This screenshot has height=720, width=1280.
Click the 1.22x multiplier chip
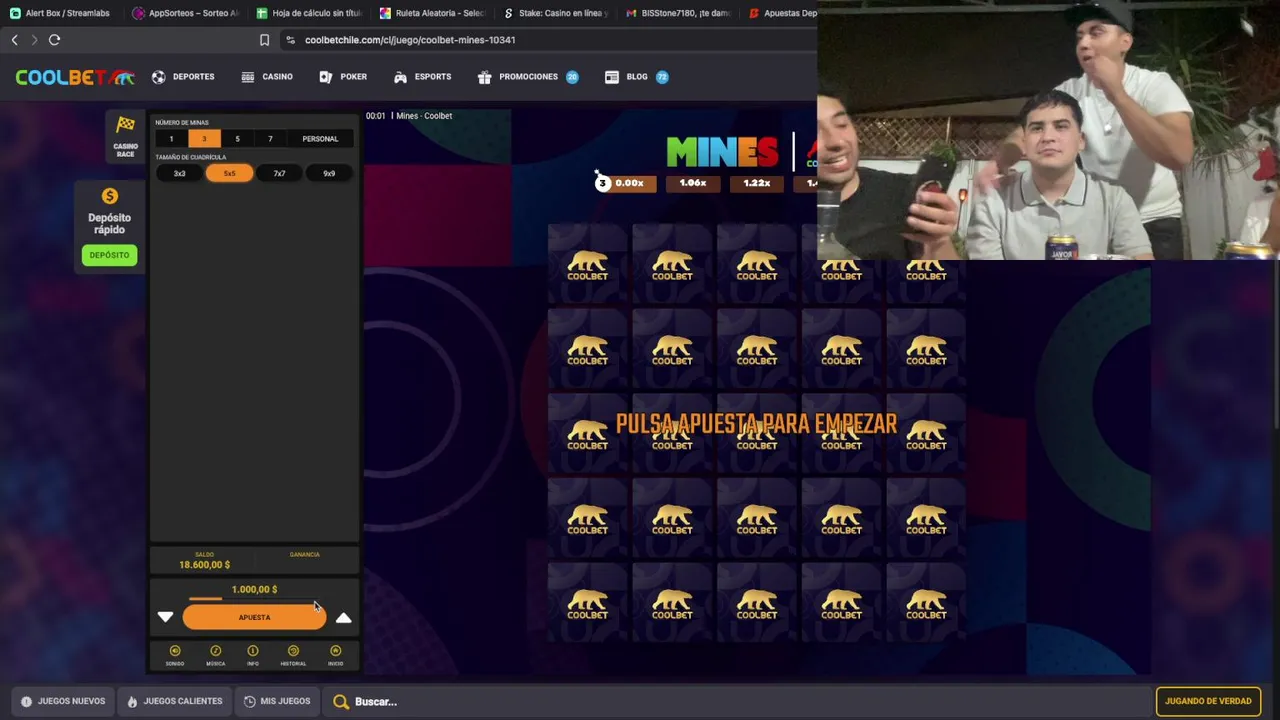coord(757,183)
